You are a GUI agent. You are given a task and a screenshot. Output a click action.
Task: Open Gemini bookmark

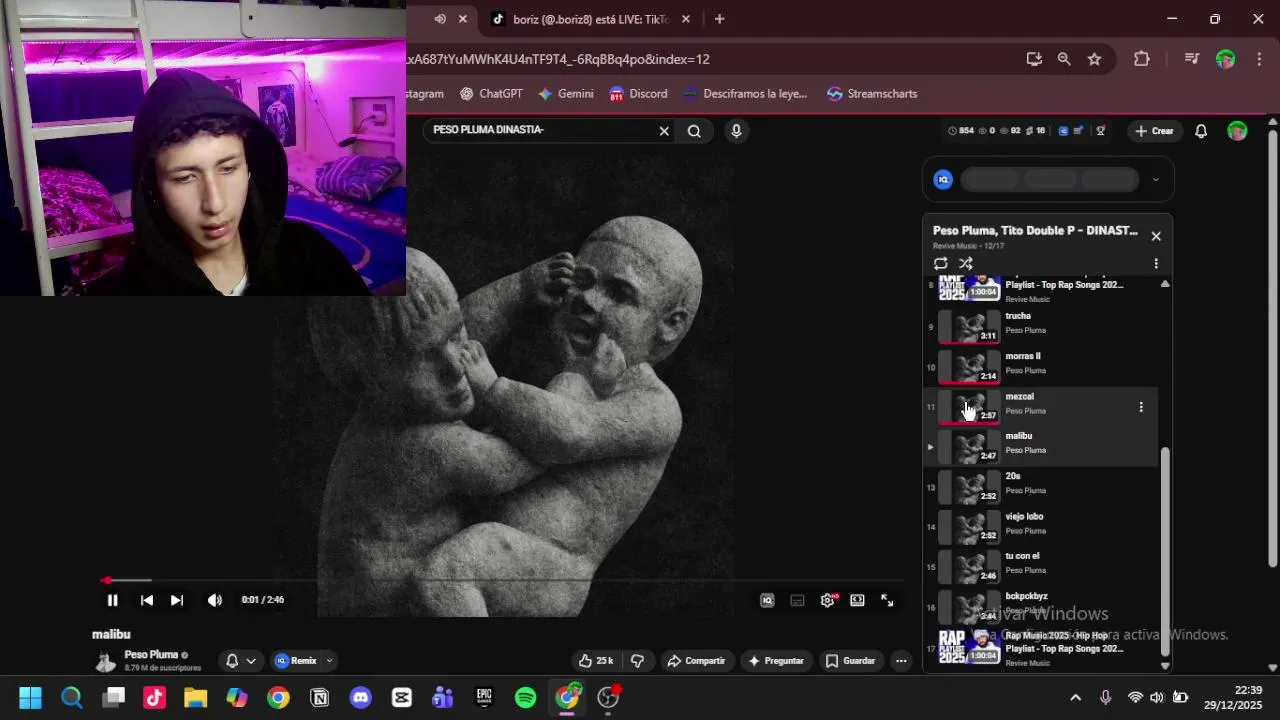[x=565, y=94]
